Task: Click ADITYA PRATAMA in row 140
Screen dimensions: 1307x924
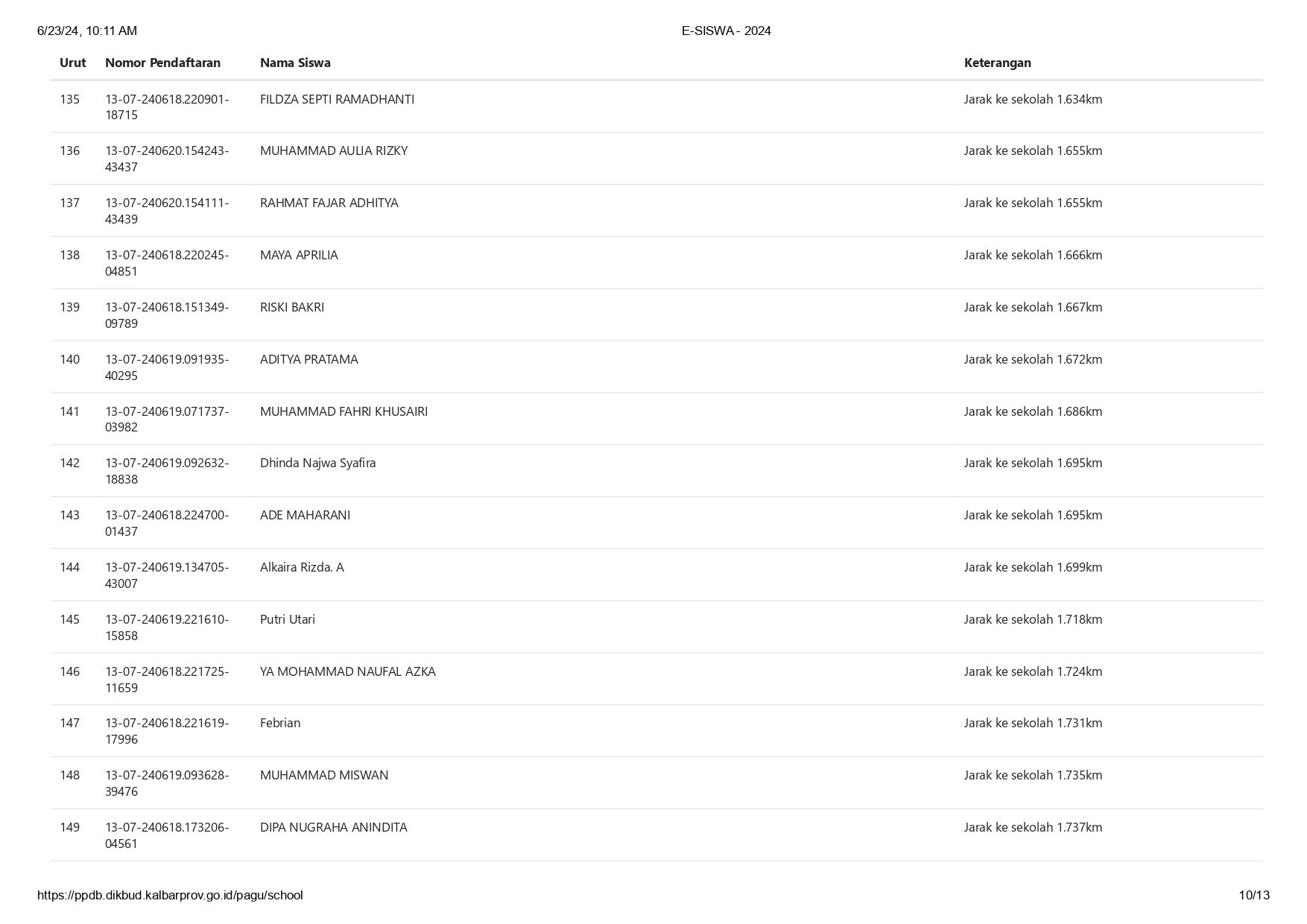Action: (x=308, y=359)
